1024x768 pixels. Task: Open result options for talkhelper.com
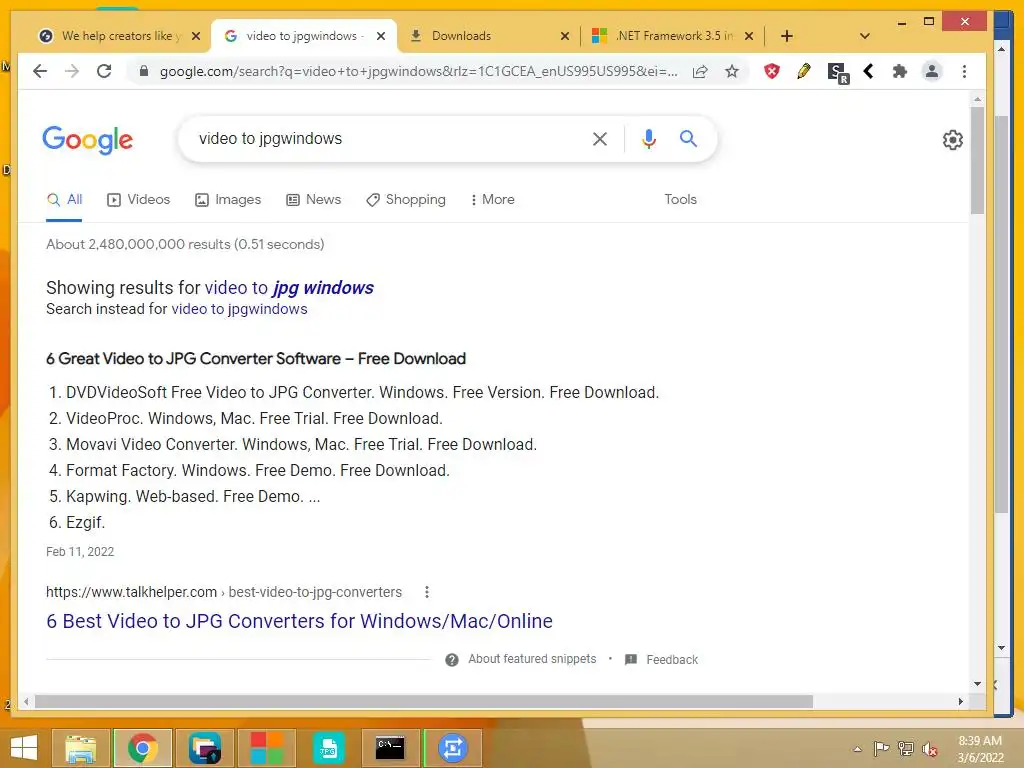pos(426,592)
